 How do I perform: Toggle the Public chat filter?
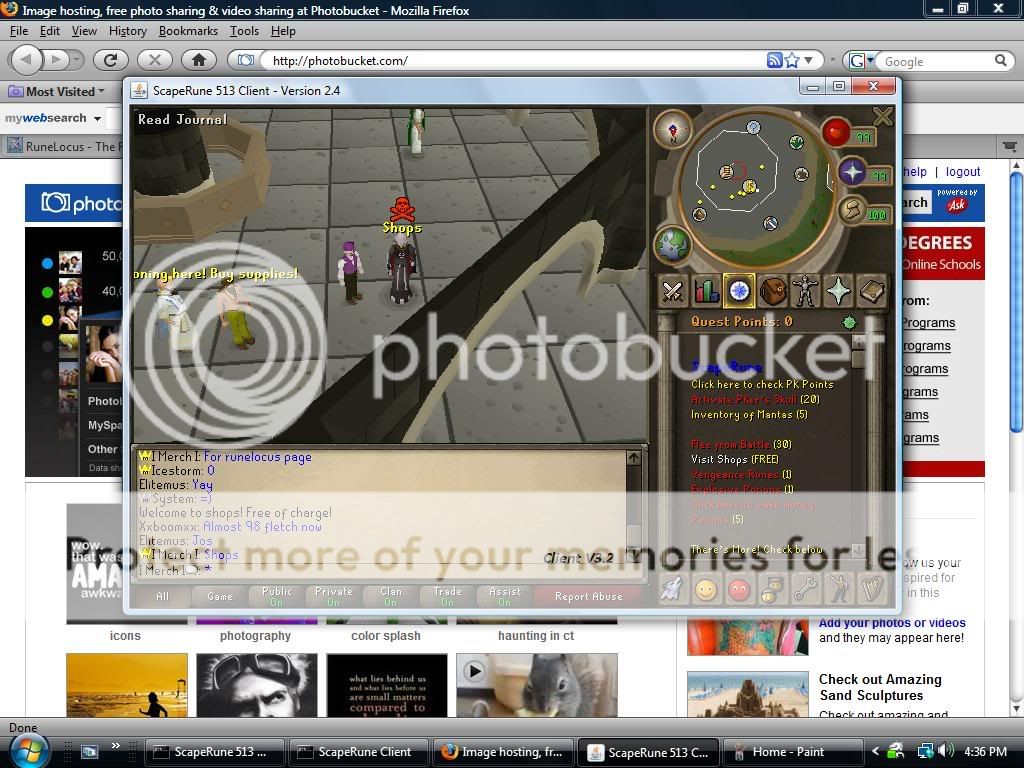point(277,596)
